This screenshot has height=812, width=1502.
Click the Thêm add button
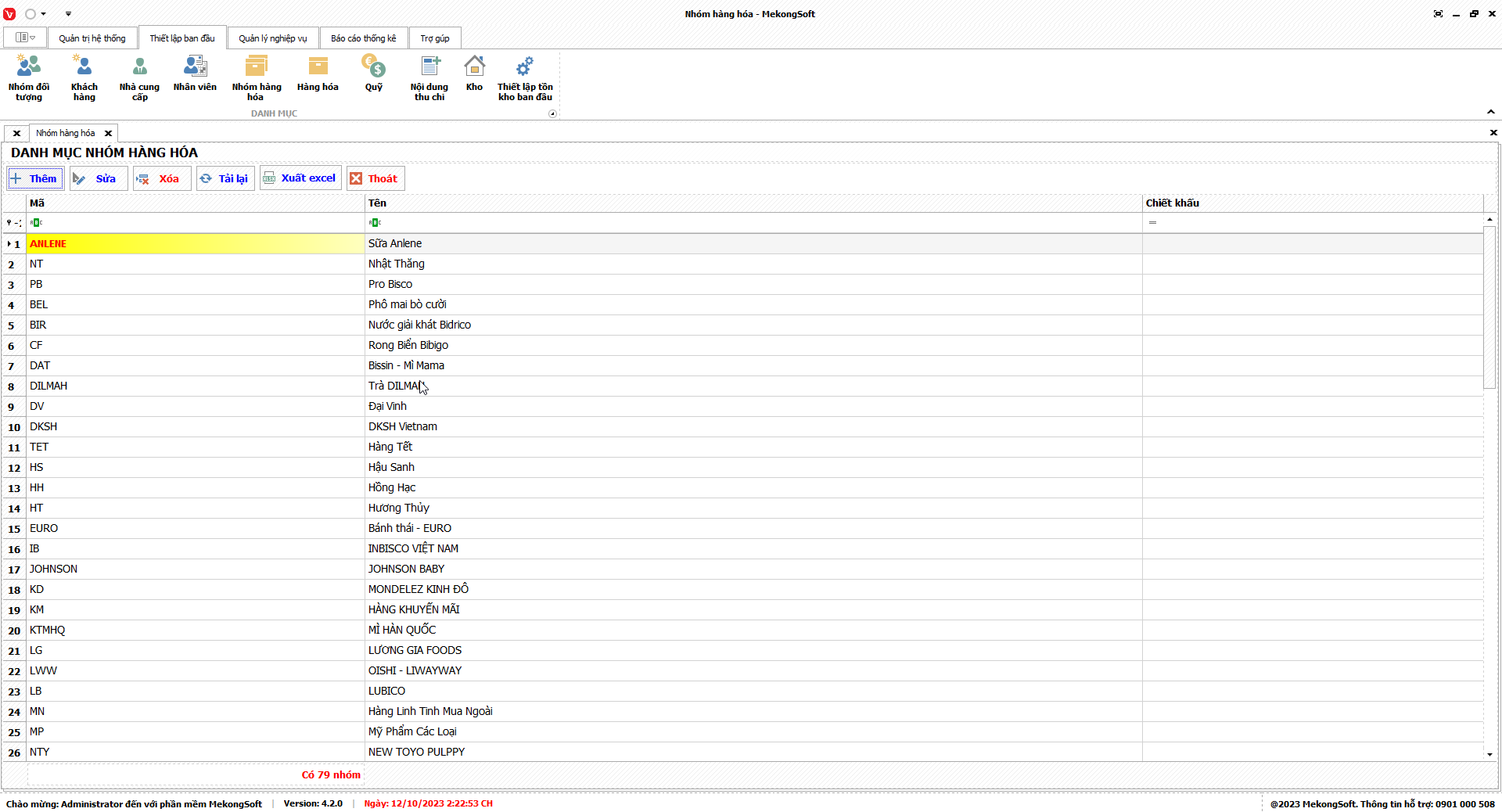click(x=35, y=178)
